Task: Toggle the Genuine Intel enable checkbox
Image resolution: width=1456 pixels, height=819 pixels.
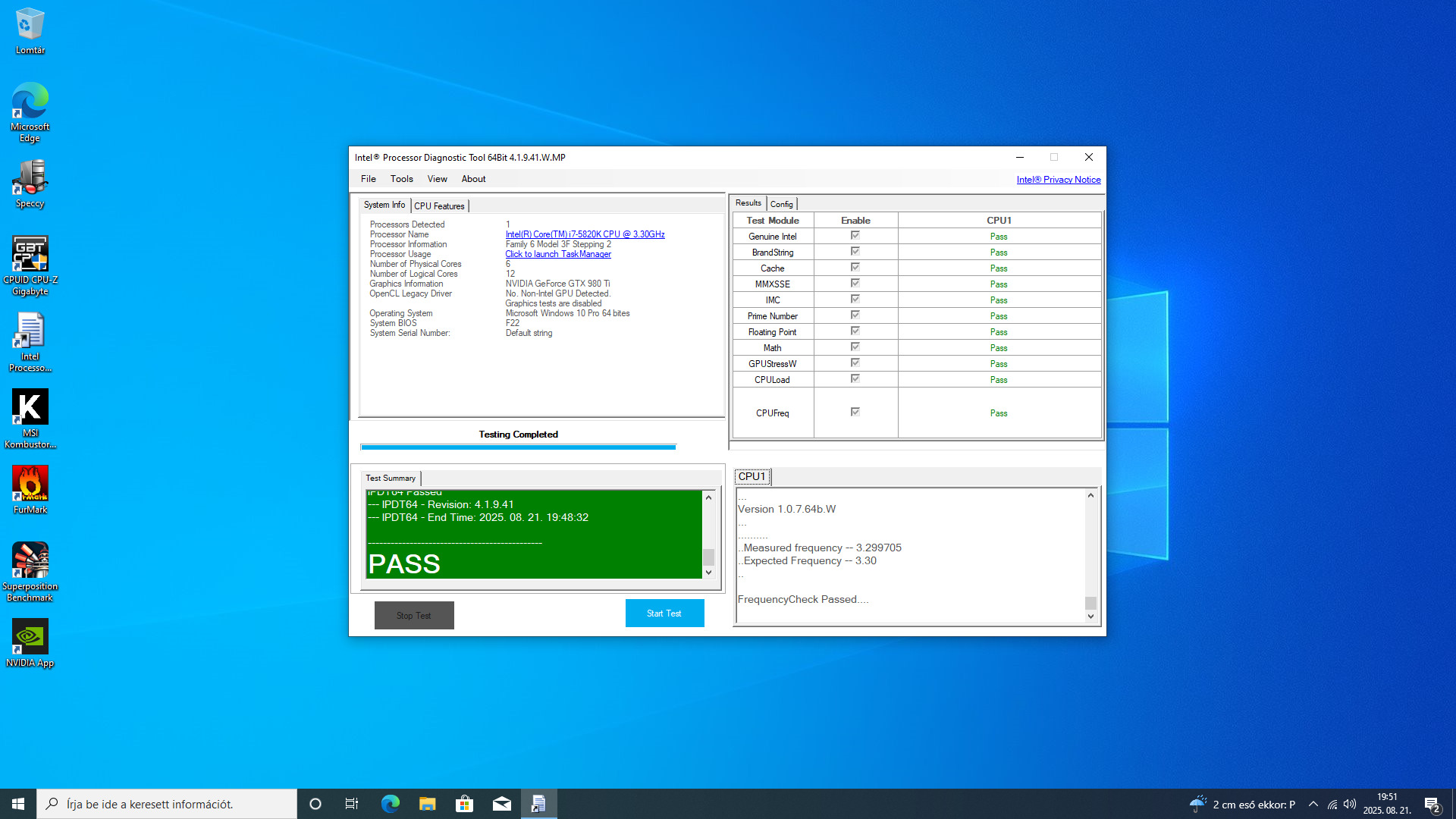Action: pyautogui.click(x=855, y=236)
